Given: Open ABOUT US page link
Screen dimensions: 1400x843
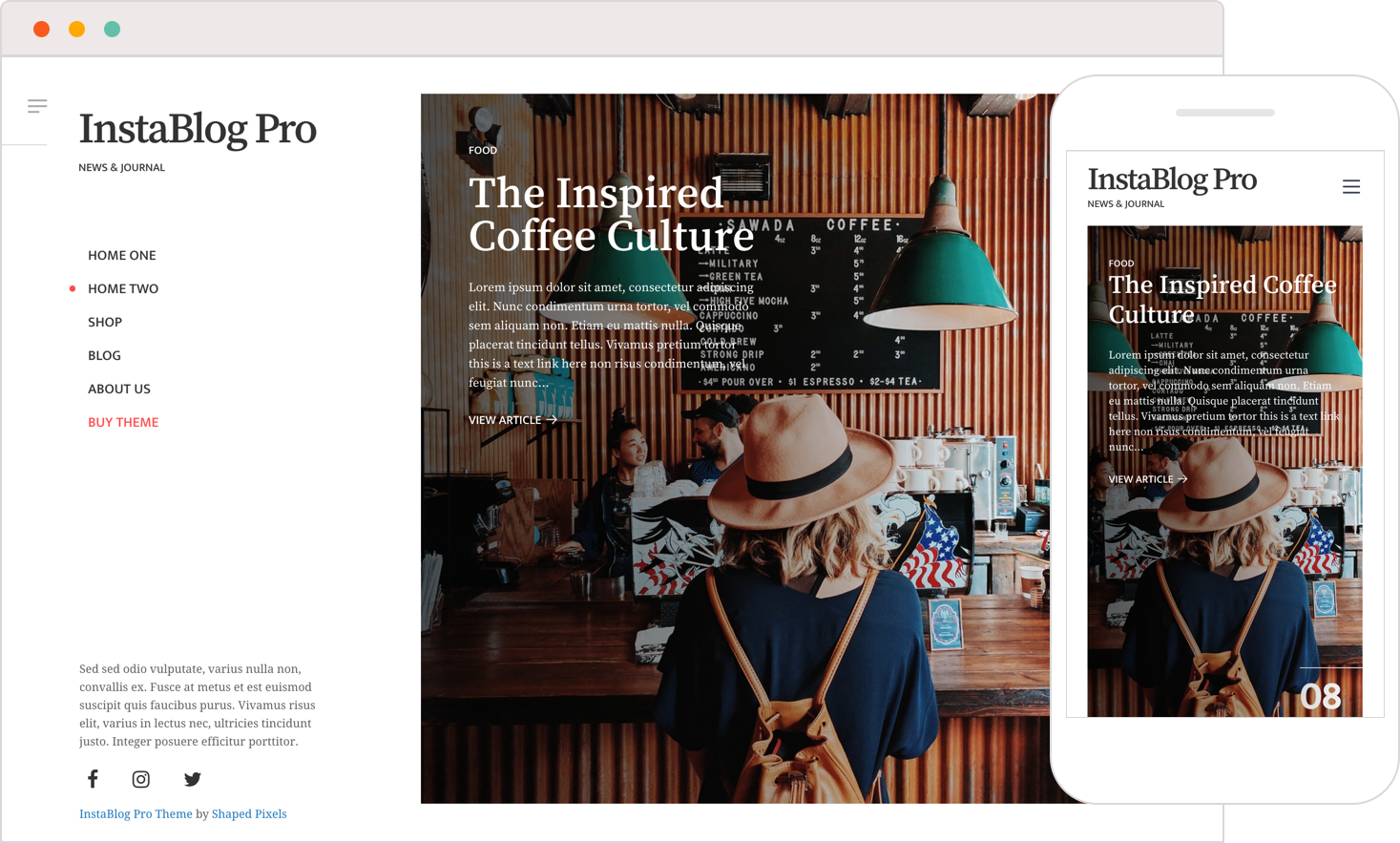Looking at the screenshot, I should click(119, 389).
